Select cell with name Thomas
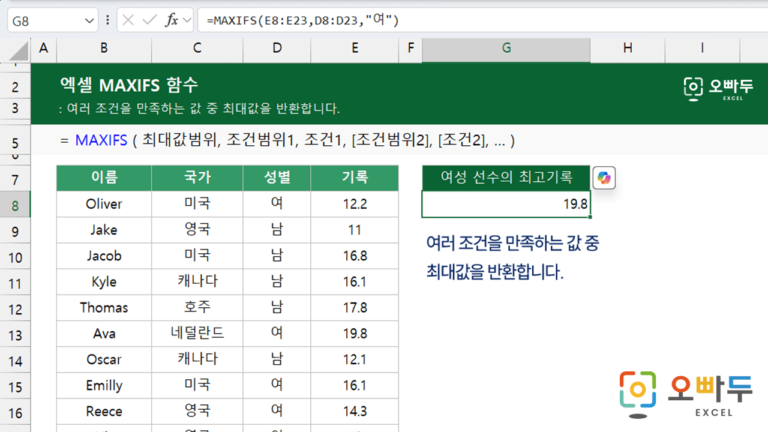The image size is (768, 432). pyautogui.click(x=104, y=308)
